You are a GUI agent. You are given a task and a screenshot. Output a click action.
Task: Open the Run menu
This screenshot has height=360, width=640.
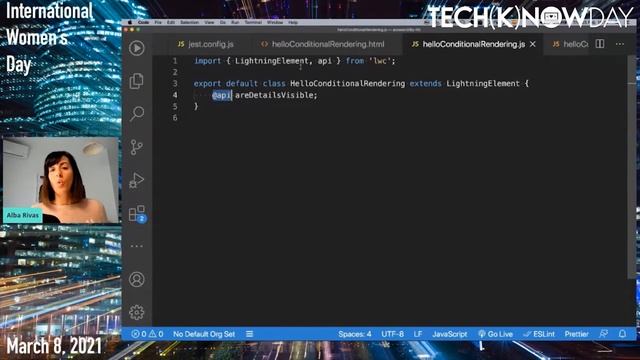pyautogui.click(x=235, y=22)
